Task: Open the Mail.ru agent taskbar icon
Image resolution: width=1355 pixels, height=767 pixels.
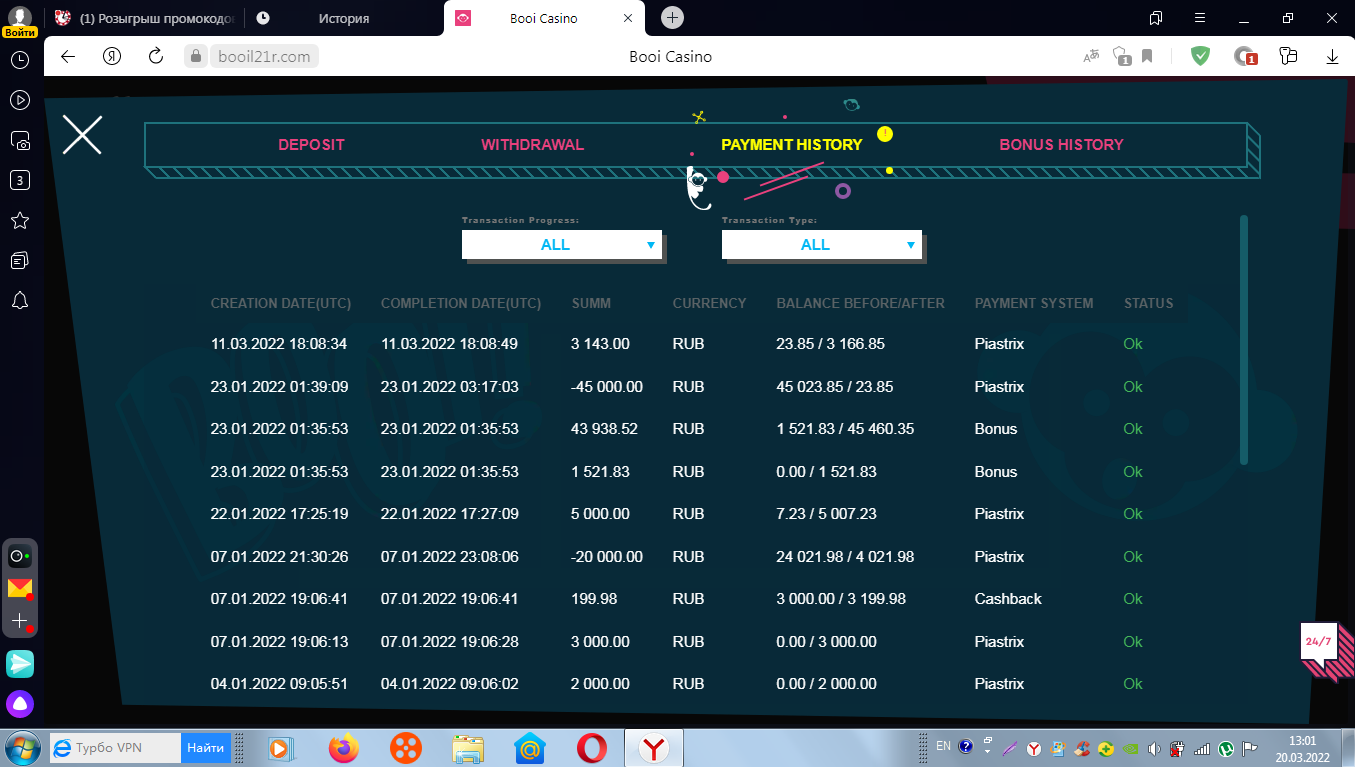Action: pos(529,748)
